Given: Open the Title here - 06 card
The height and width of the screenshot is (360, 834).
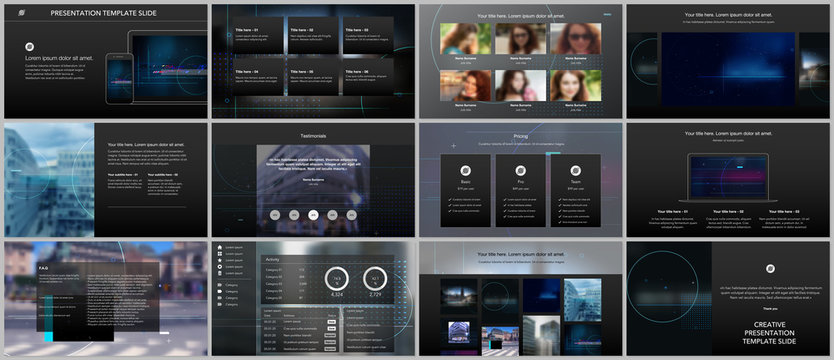Looking at the screenshot, I should pos(368,77).
